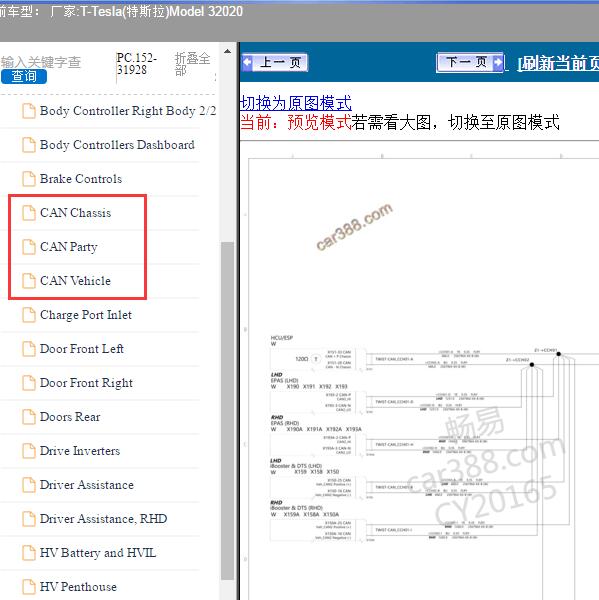599x600 pixels.
Task: Click the document icon beside CAN Party
Action: pyautogui.click(x=29, y=247)
